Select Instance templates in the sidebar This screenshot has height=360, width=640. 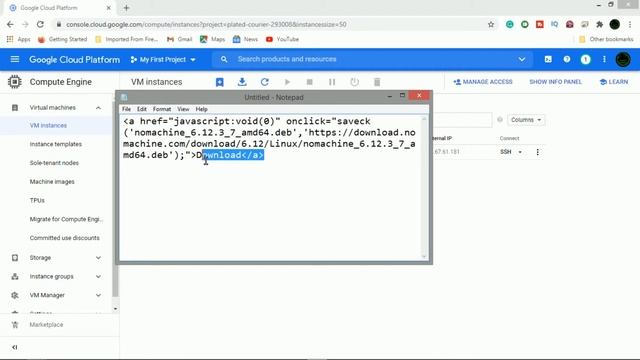[x=56, y=144]
